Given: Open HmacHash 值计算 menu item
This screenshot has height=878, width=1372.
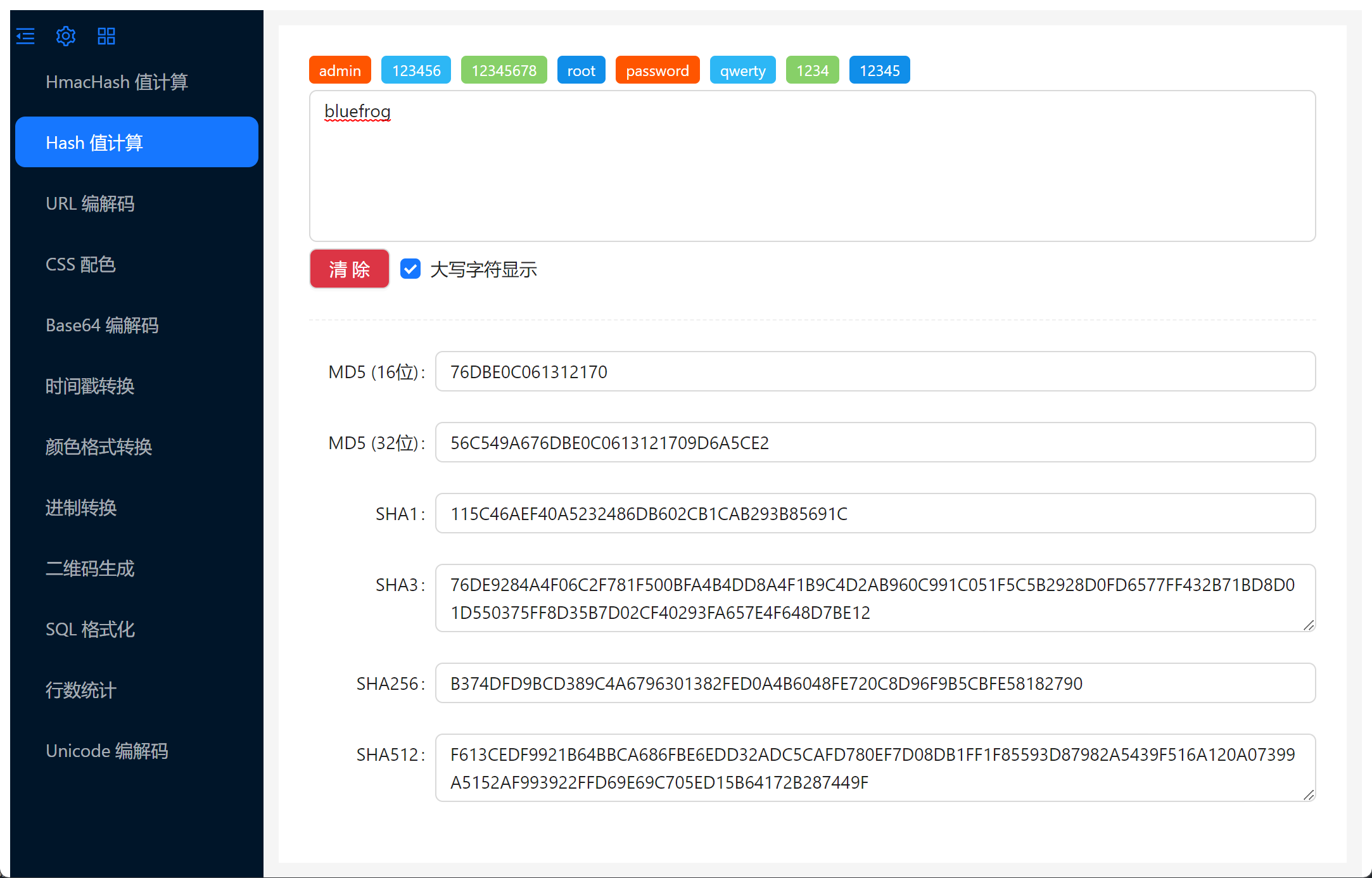Looking at the screenshot, I should [117, 82].
